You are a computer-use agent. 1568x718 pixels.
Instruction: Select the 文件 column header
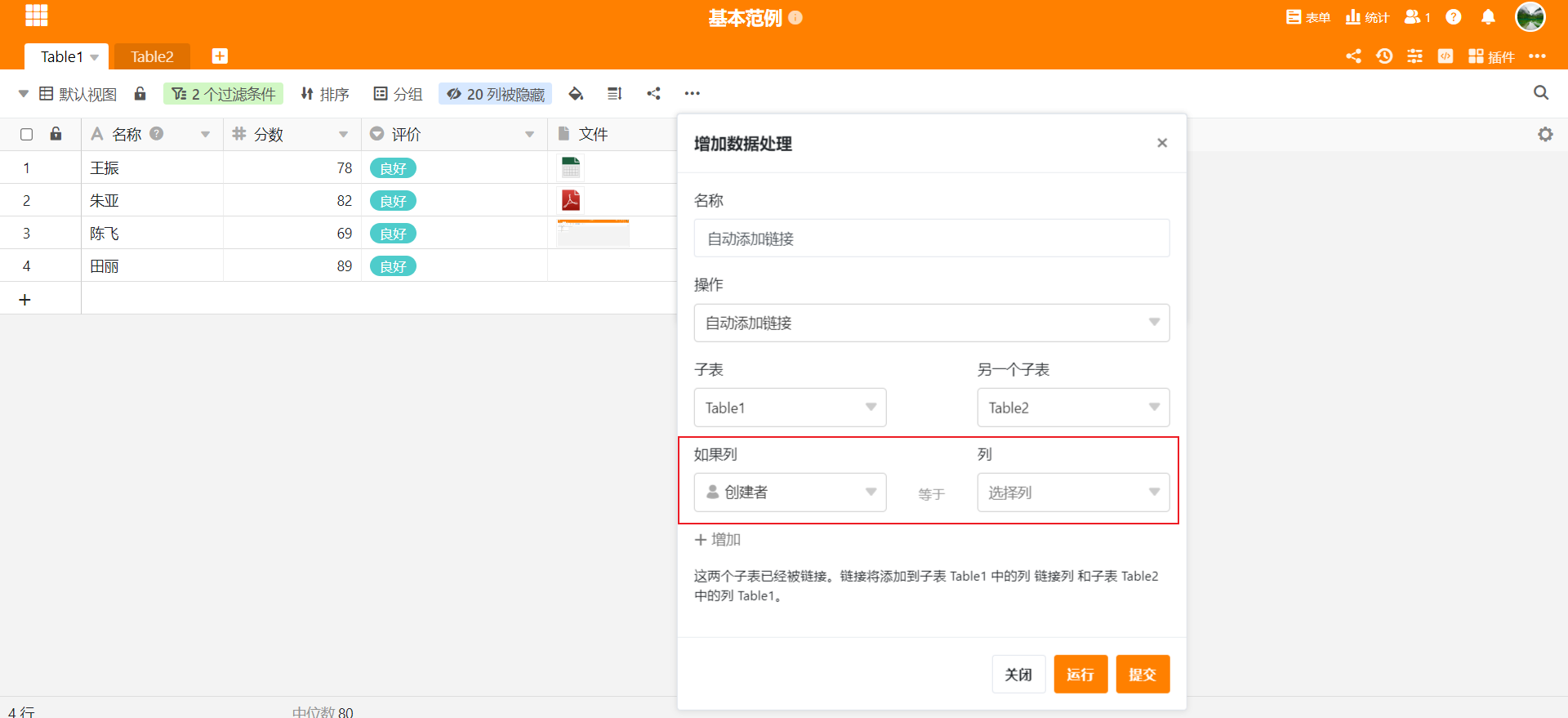612,134
